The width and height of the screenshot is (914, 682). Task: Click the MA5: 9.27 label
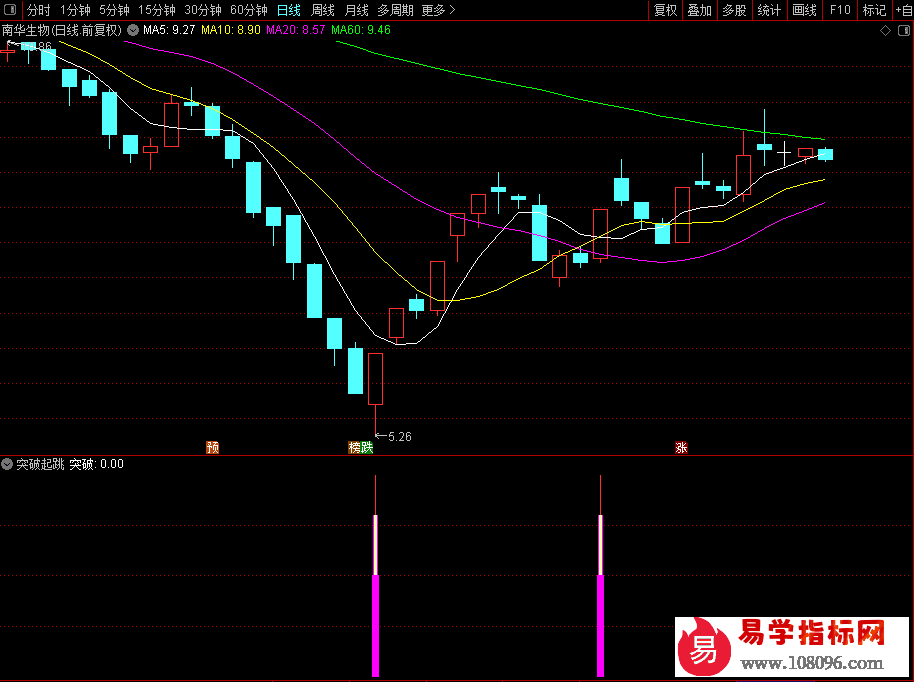[x=169, y=30]
